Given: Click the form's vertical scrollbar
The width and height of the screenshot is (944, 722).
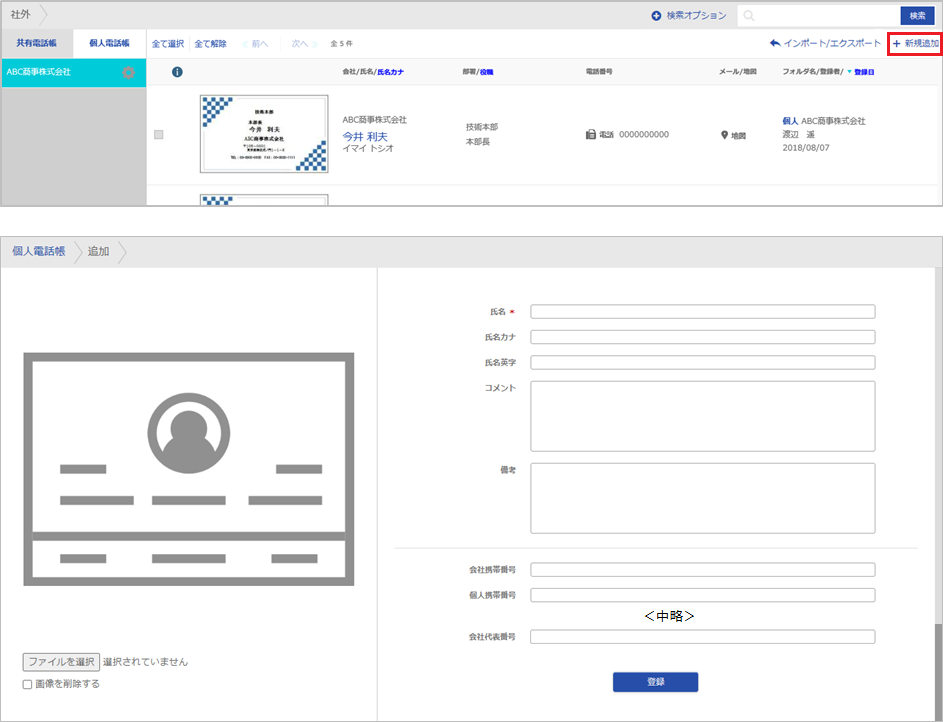Looking at the screenshot, I should [938, 671].
